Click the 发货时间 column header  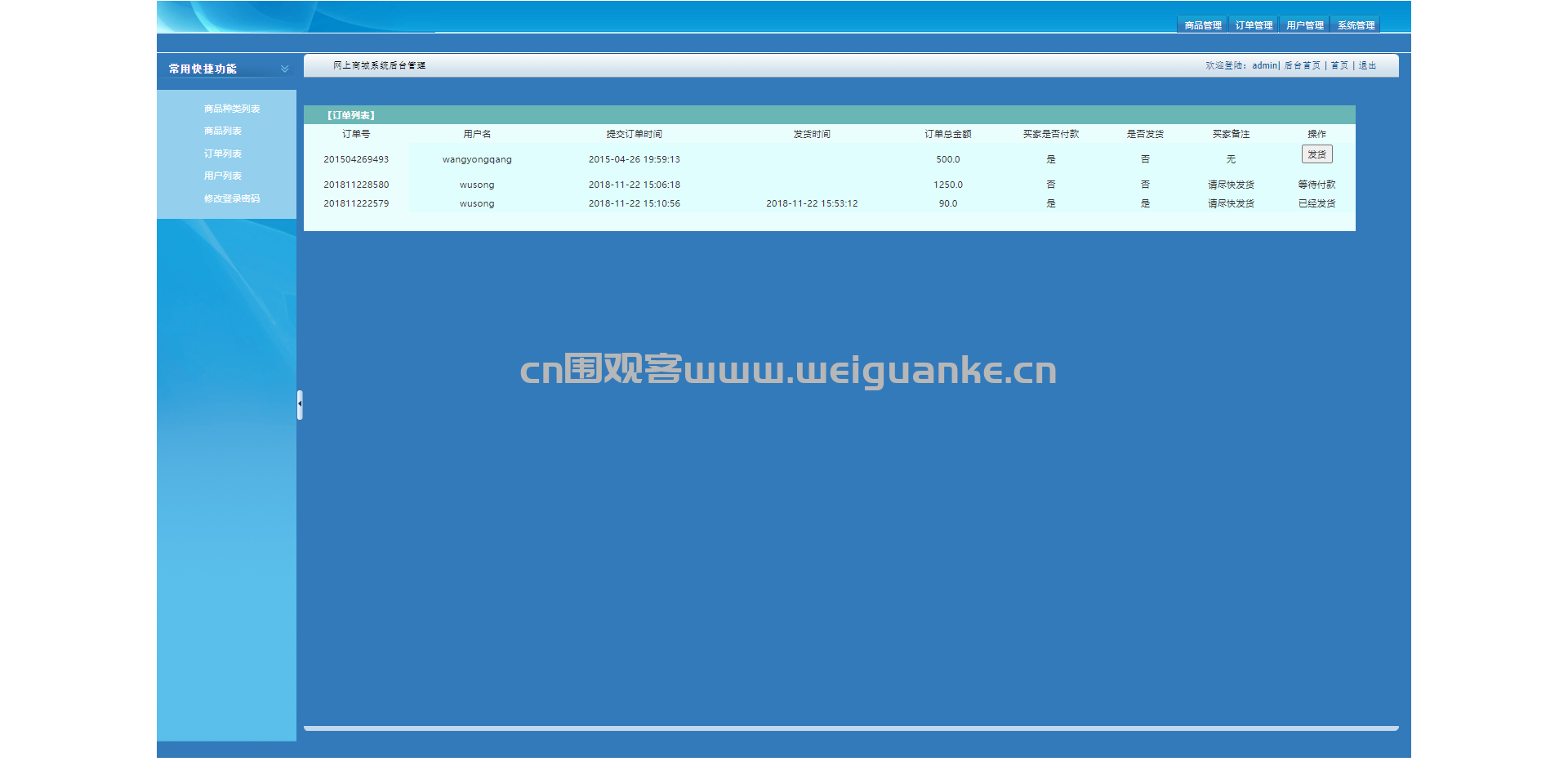click(812, 134)
